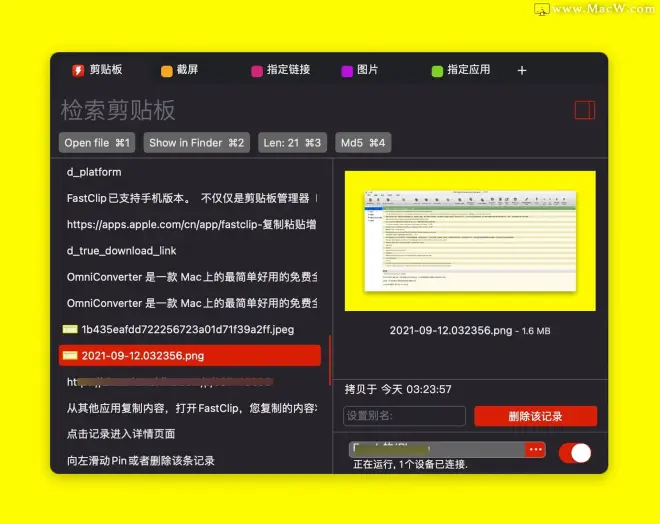The image size is (660, 524).
Task: Add a new tab with plus icon
Action: coord(522,70)
